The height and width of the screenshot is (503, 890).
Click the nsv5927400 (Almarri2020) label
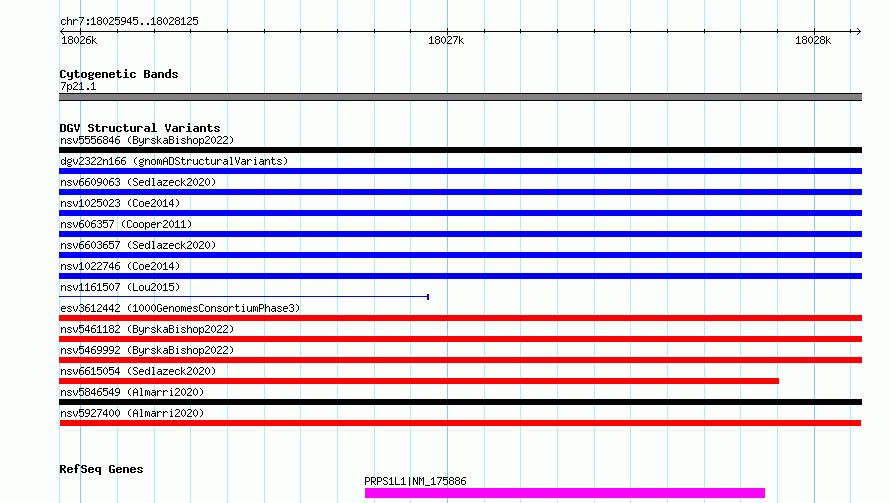132,413
